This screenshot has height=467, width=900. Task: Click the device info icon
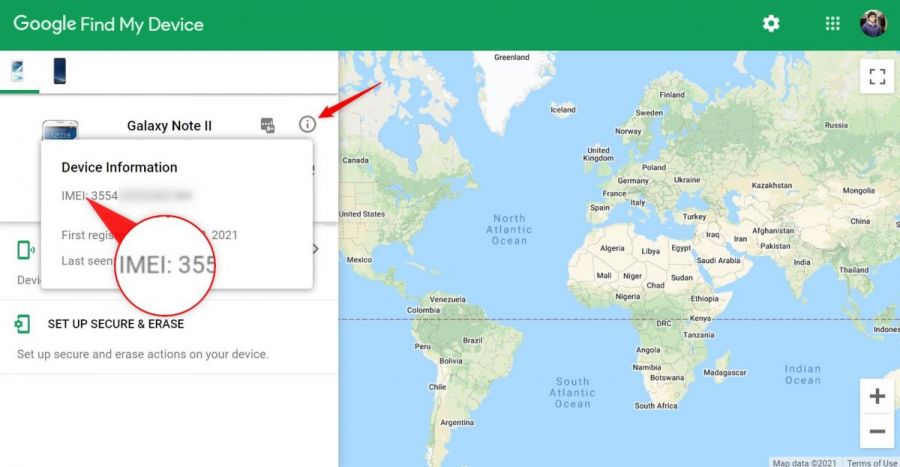coord(308,124)
